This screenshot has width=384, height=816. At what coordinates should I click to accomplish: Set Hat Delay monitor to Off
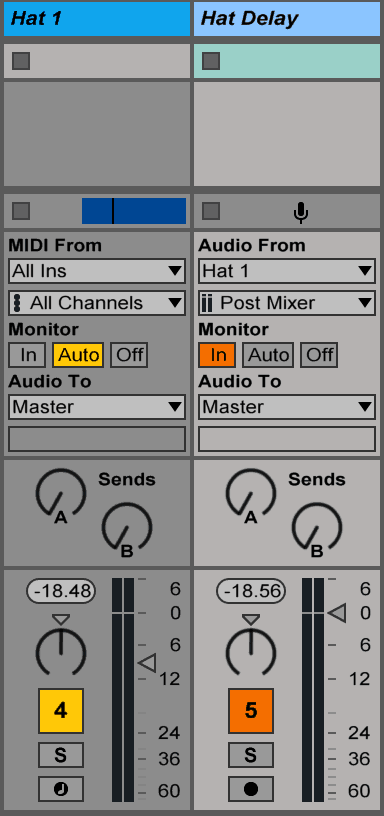pyautogui.click(x=319, y=355)
